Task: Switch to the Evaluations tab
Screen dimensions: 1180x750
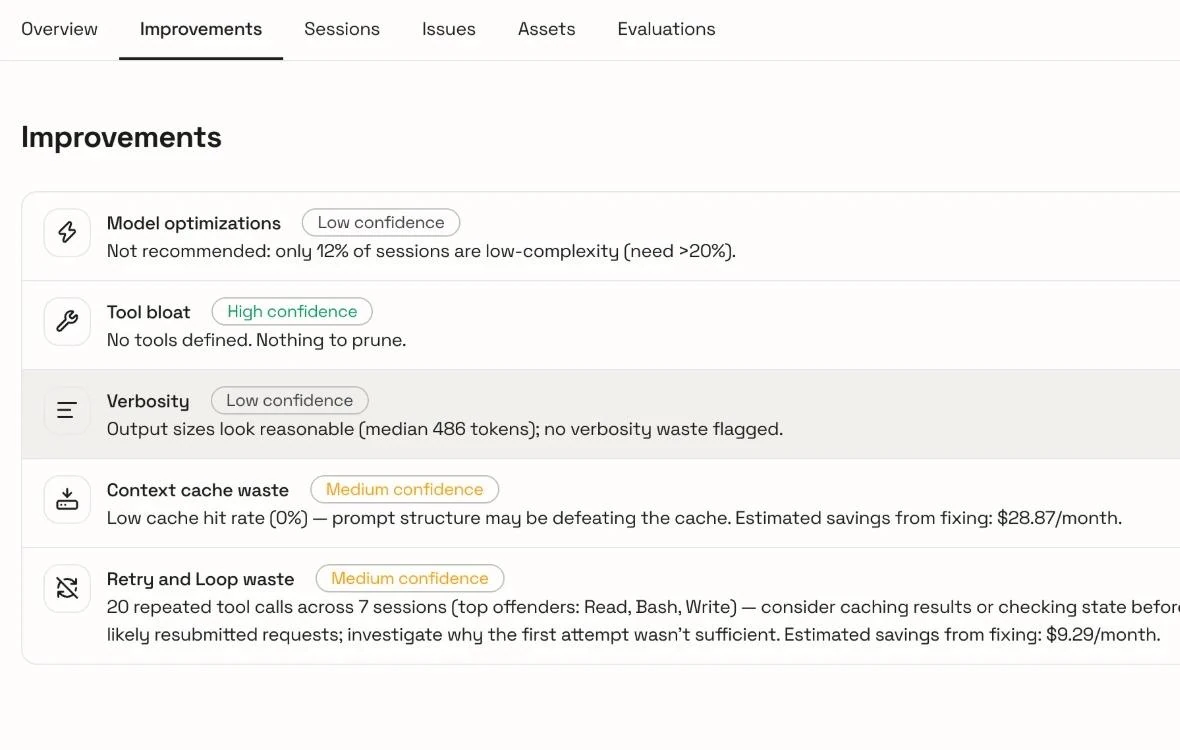Action: 666,29
